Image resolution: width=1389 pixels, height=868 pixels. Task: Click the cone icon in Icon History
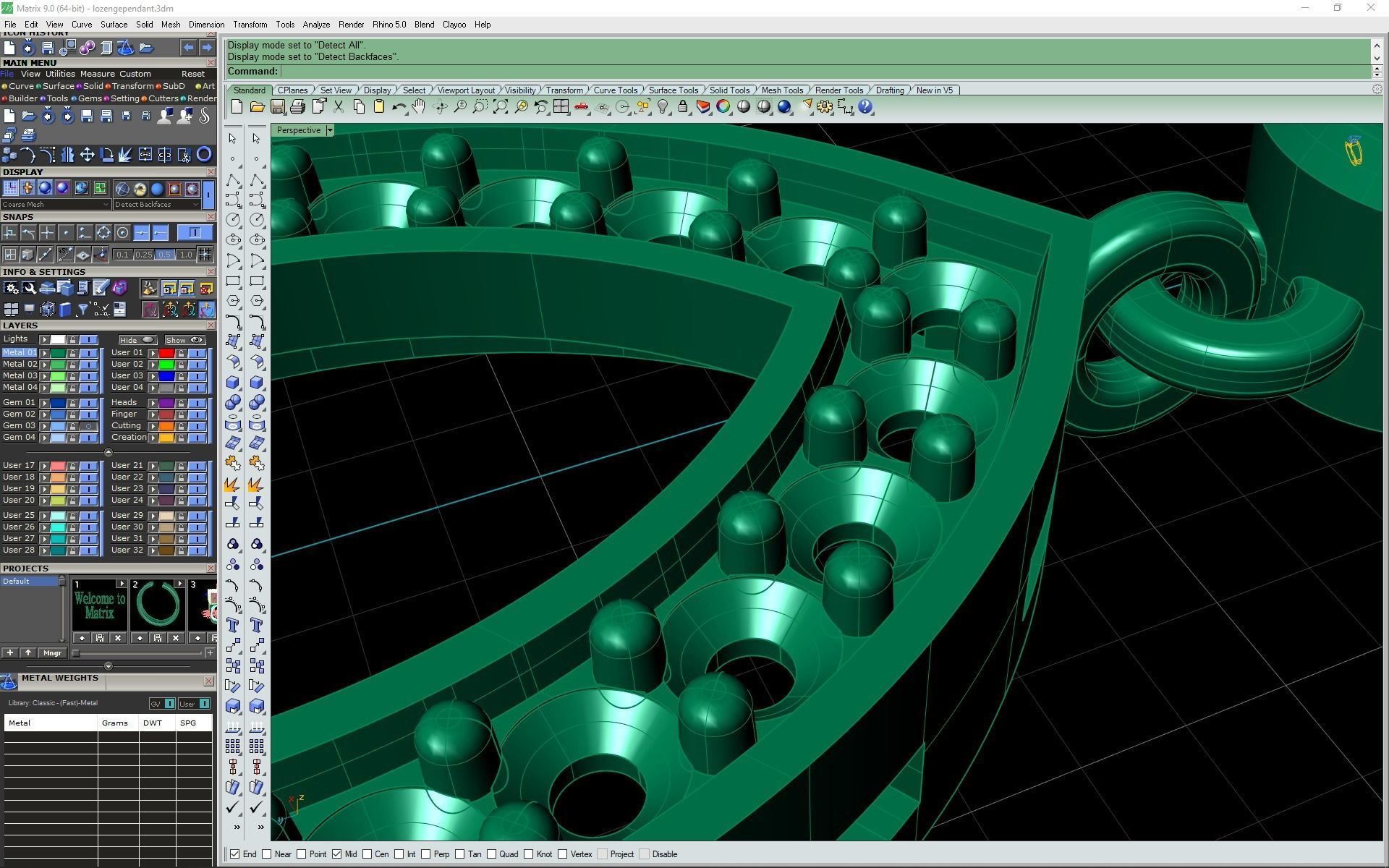pos(125,48)
